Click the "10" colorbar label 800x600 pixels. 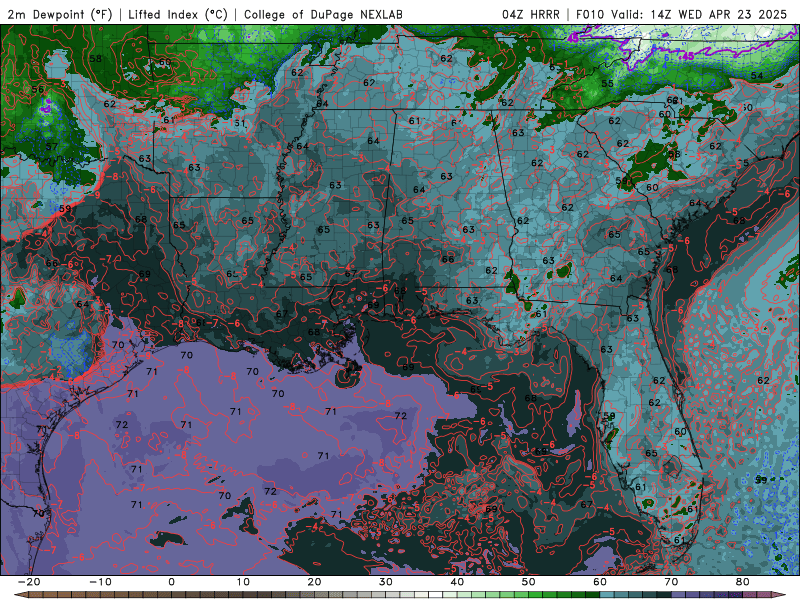point(243,582)
